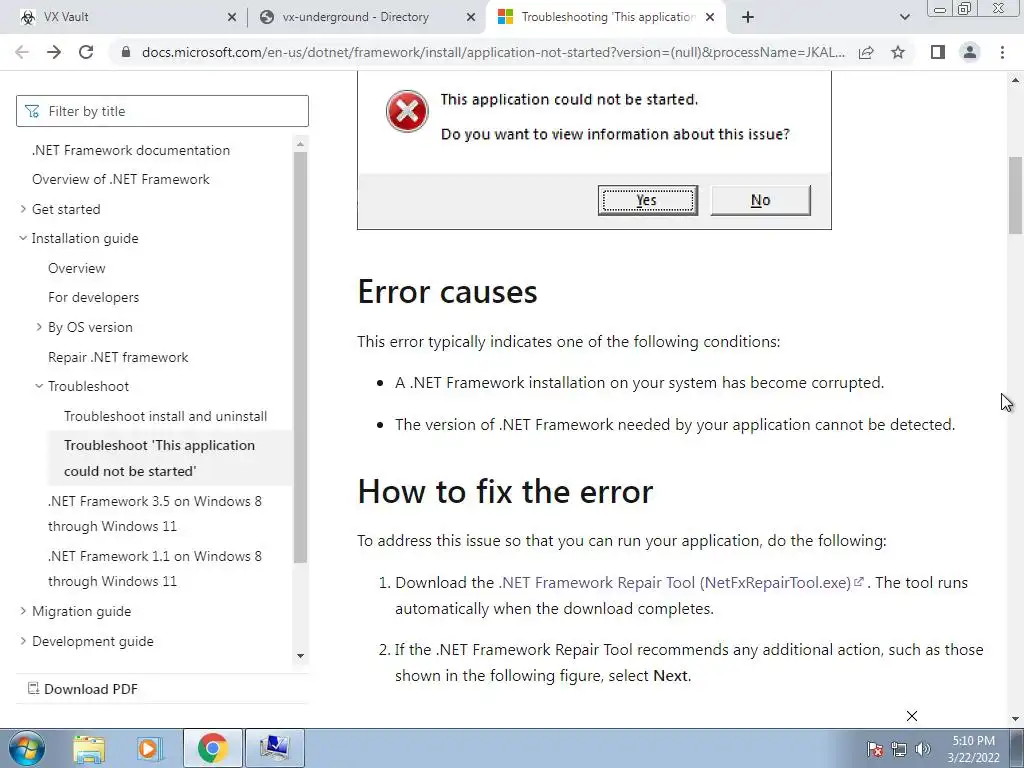Share this page via the share icon
Viewport: 1024px width, 768px height.
[x=866, y=52]
